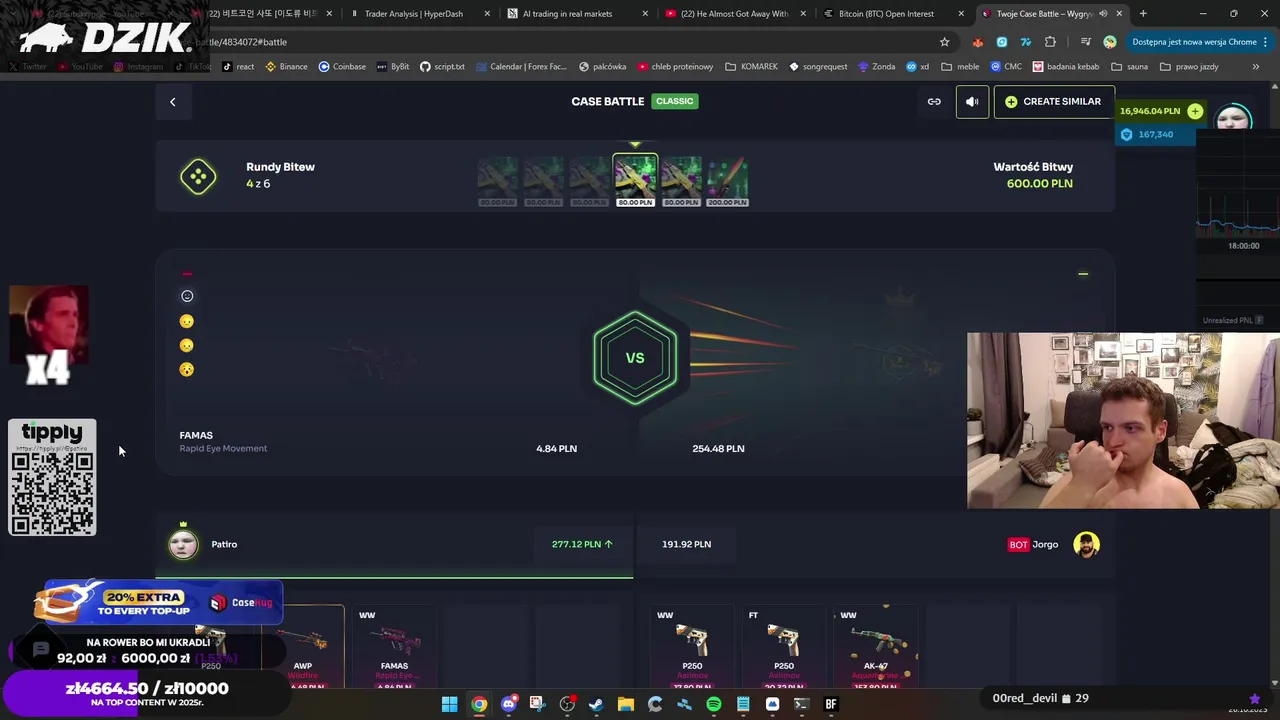The image size is (1280, 720).
Task: Expand the badania kebab bookmark folder
Action: click(1066, 67)
